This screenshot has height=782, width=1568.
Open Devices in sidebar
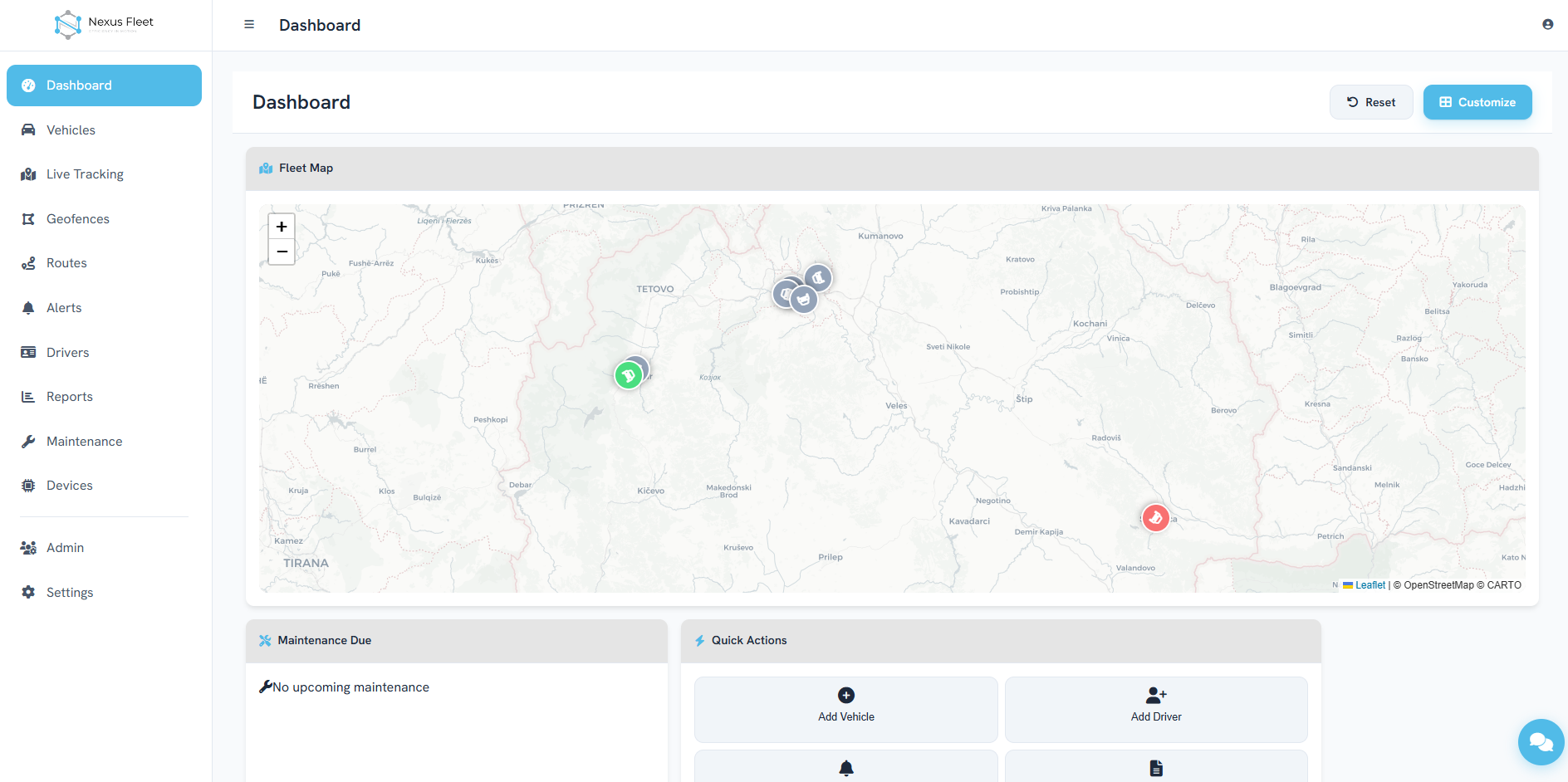coord(104,486)
